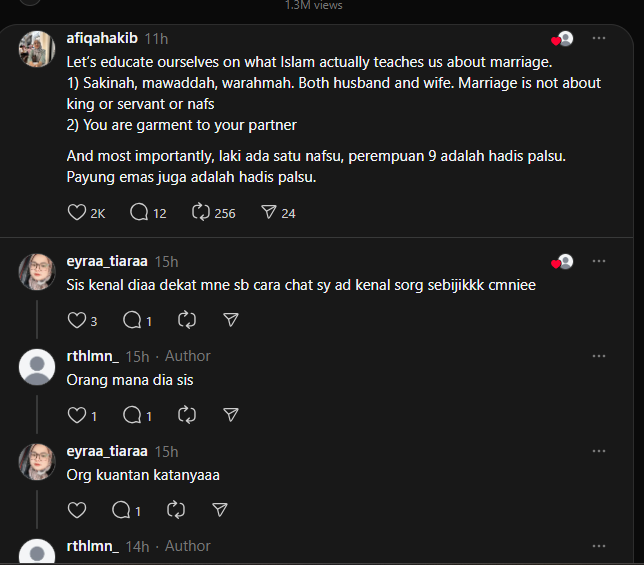
Task: Repost eyraa_tiaraa's 'Sis kenal diaa' reply
Action: point(186,320)
